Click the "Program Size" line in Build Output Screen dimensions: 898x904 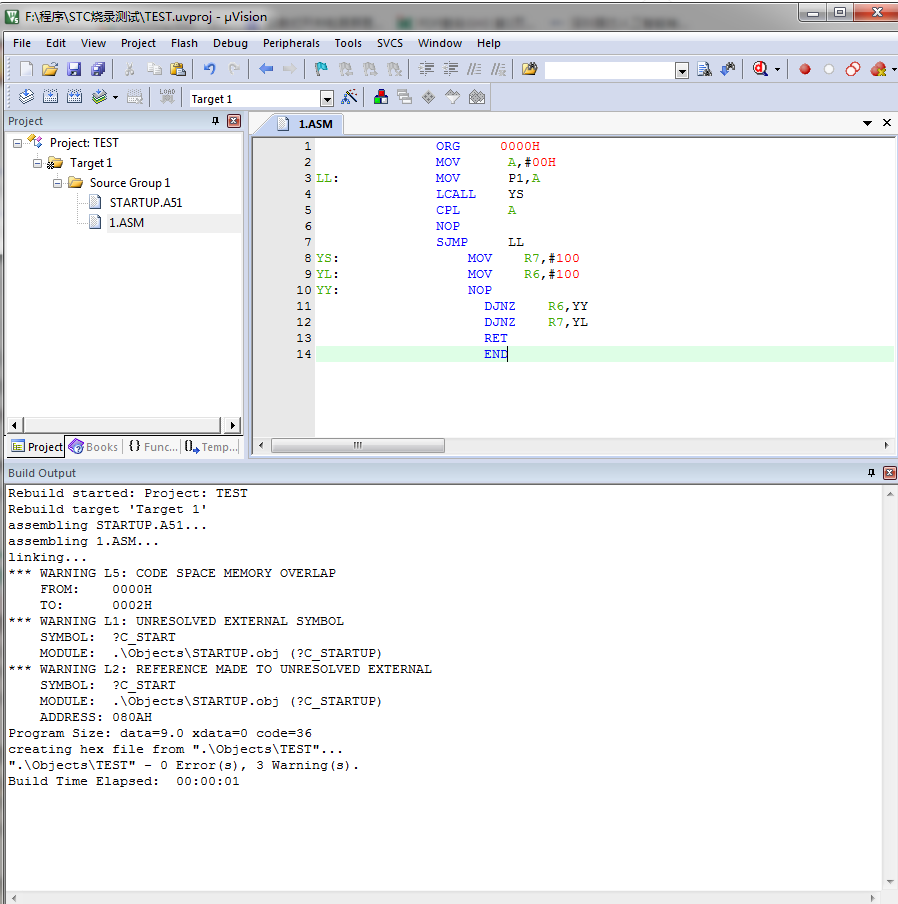tap(160, 733)
